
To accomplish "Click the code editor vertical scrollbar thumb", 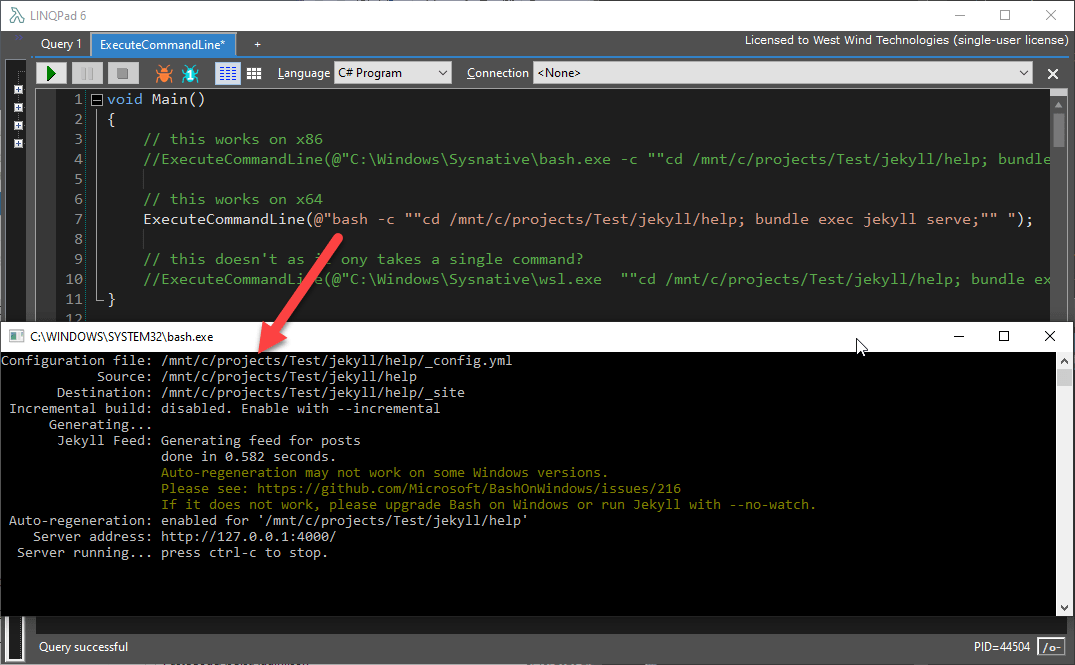I will click(1059, 130).
